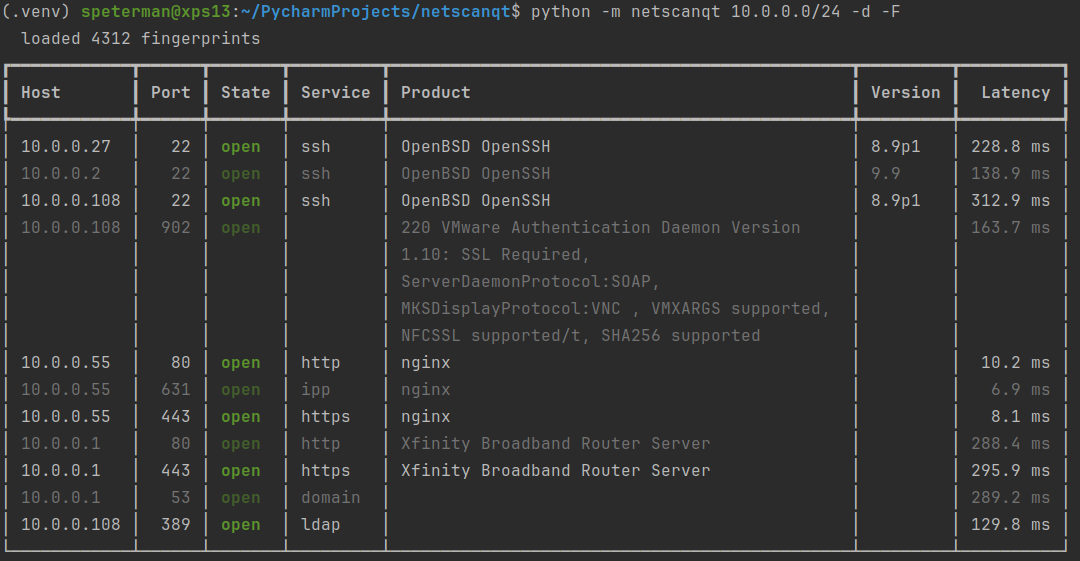Click version 9.9 cell
The image size is (1080, 561).
tap(885, 174)
